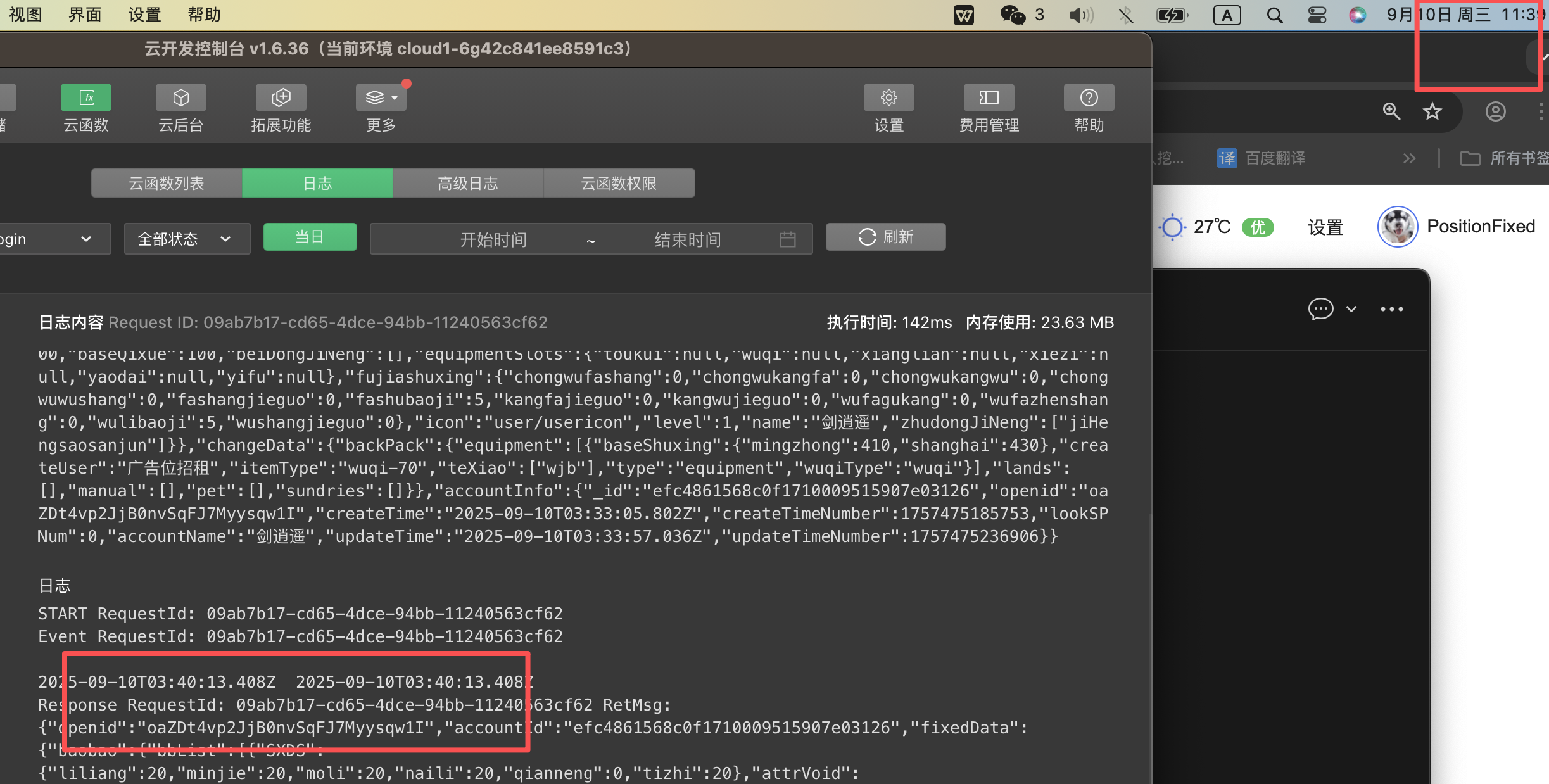The image size is (1549, 784).
Task: Click the 开始时间 start time field
Action: click(493, 239)
